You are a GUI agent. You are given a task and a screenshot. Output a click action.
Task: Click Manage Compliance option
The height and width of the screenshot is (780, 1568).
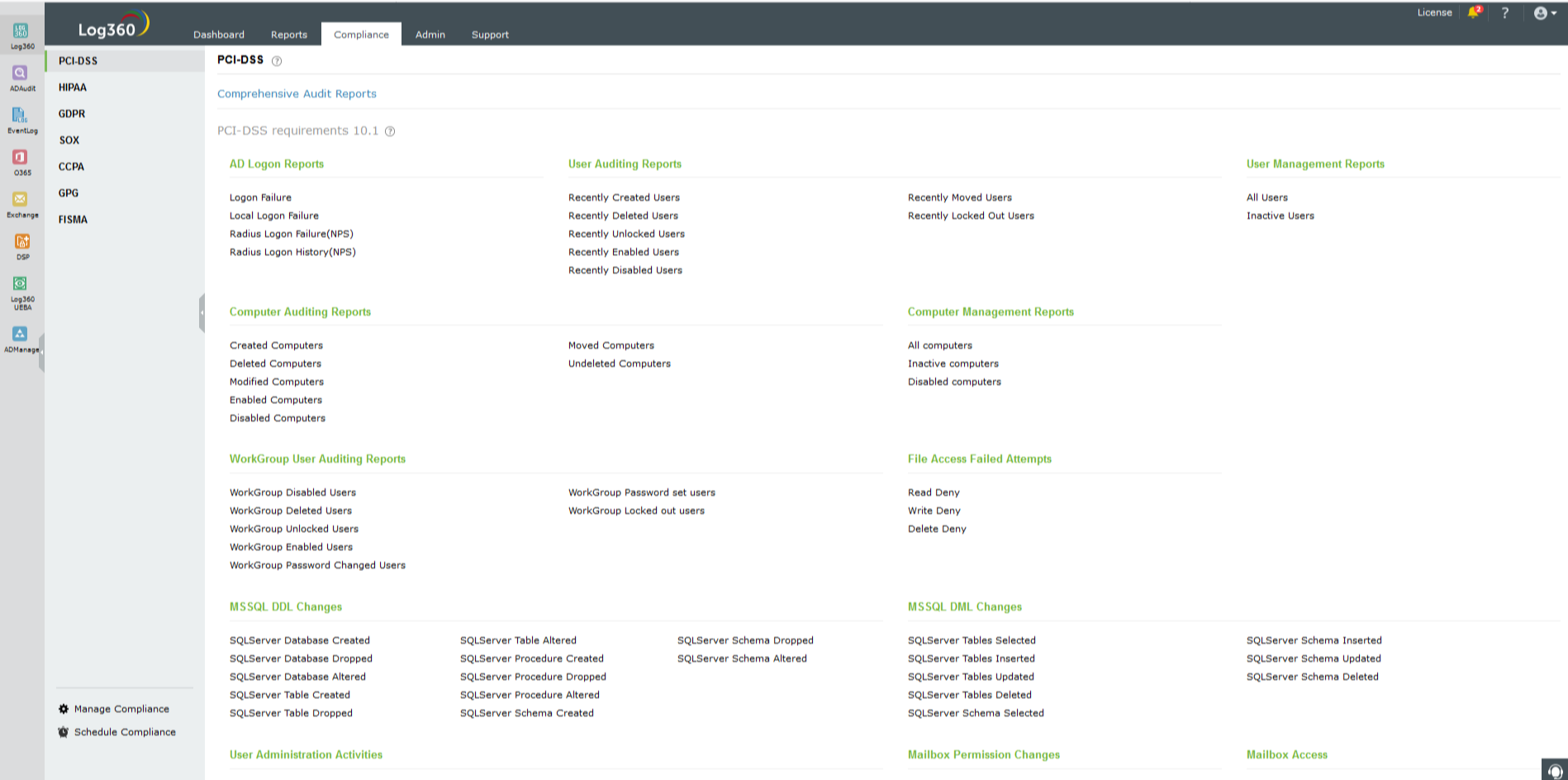point(121,709)
